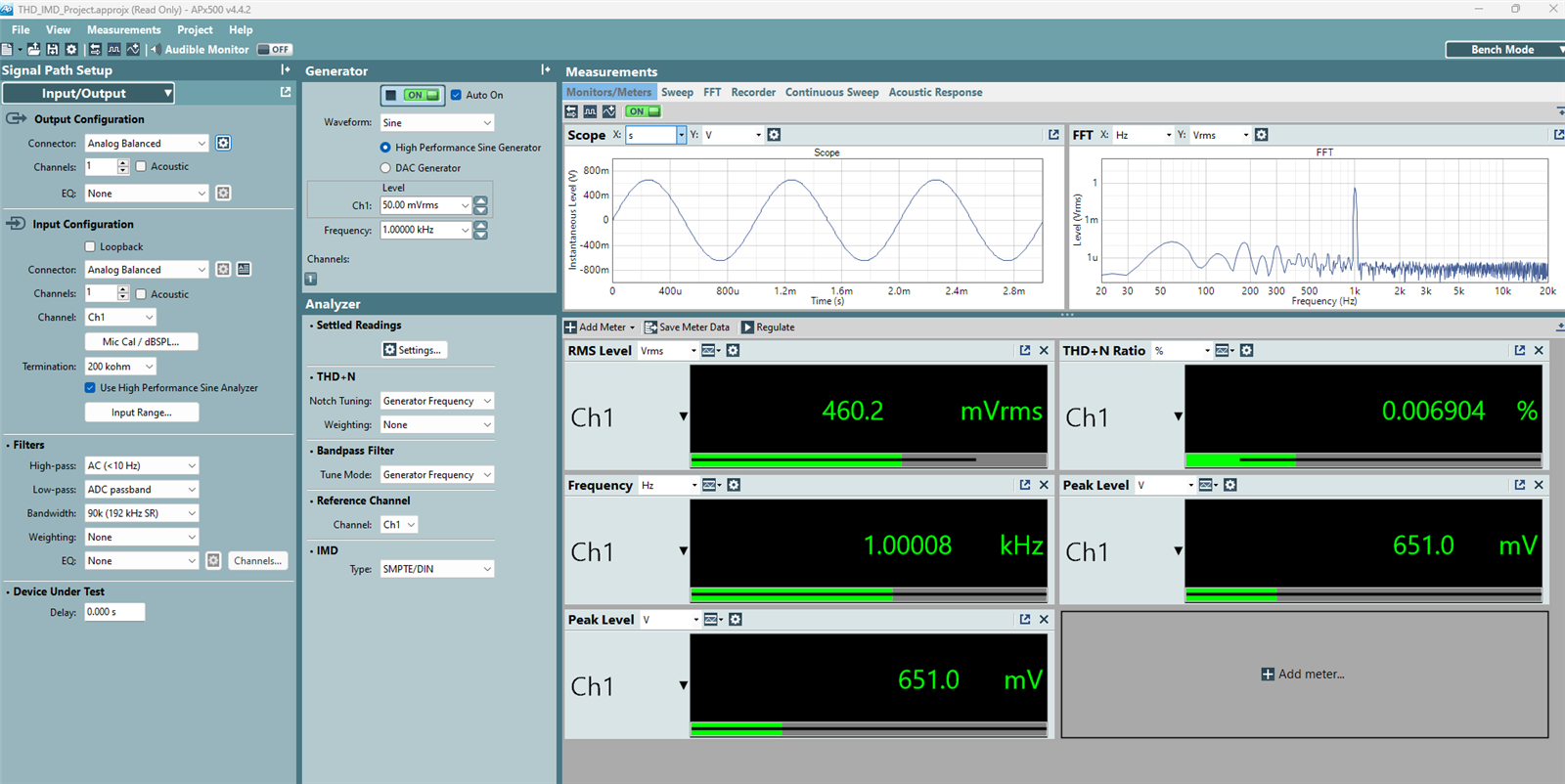Toggle the Monitors/Meters ON switch
This screenshot has width=1565, height=784.
643,111
